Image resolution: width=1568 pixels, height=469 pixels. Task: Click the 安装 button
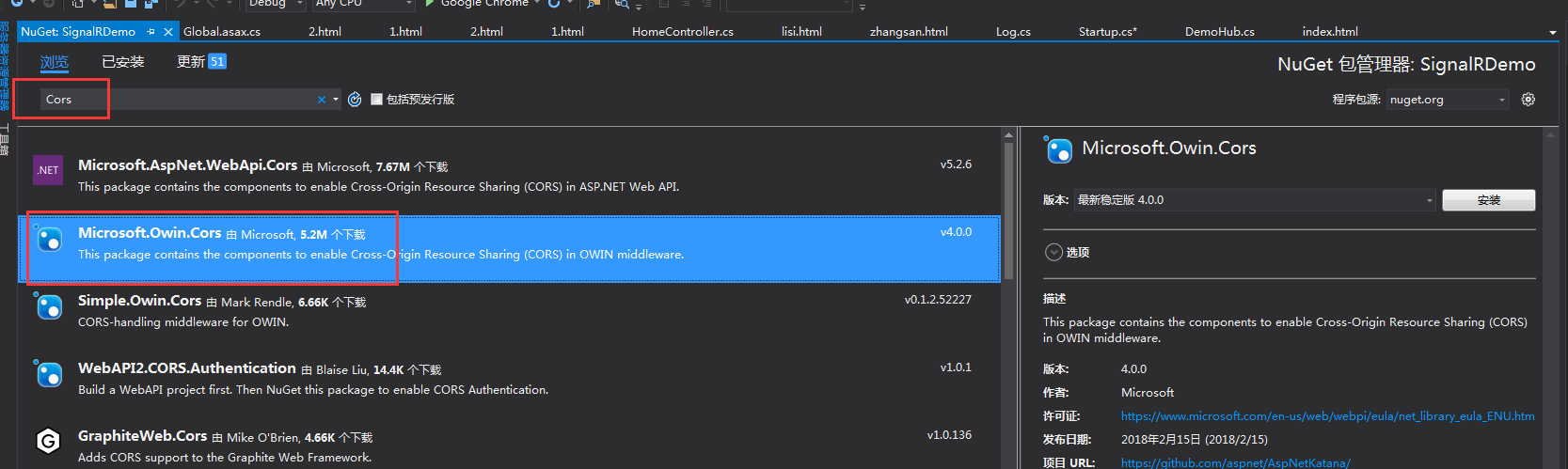(x=1489, y=200)
